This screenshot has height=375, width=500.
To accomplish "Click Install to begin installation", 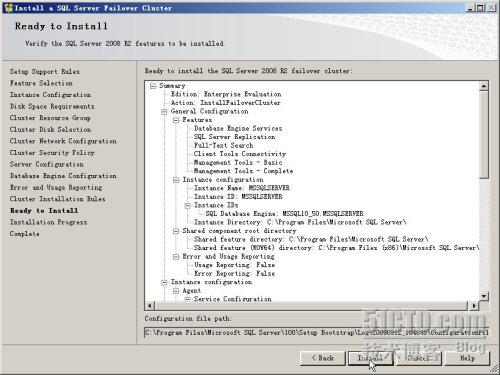I will [x=370, y=358].
